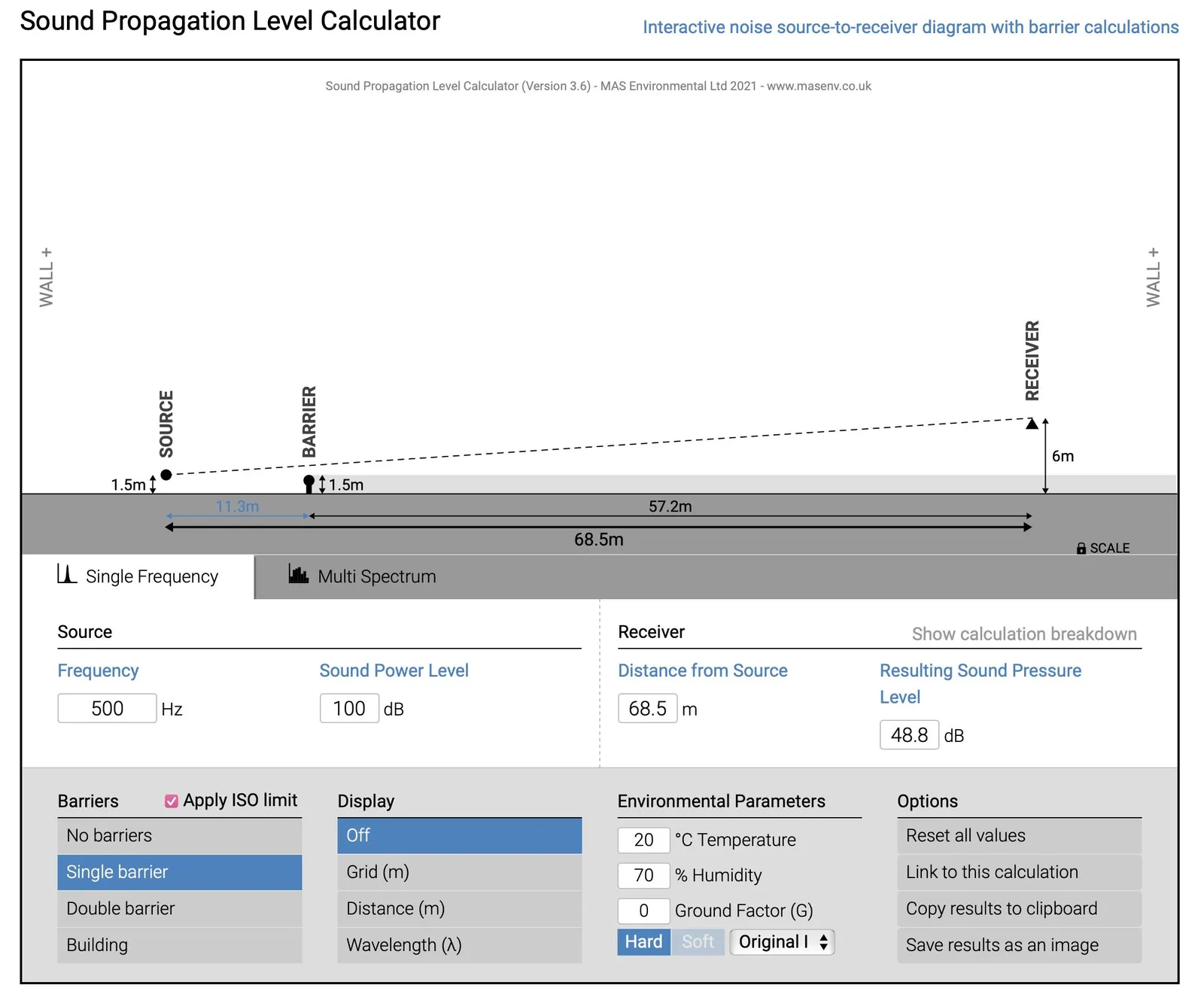
Task: Toggle the Apply ISO limit checkbox
Action: point(172,801)
